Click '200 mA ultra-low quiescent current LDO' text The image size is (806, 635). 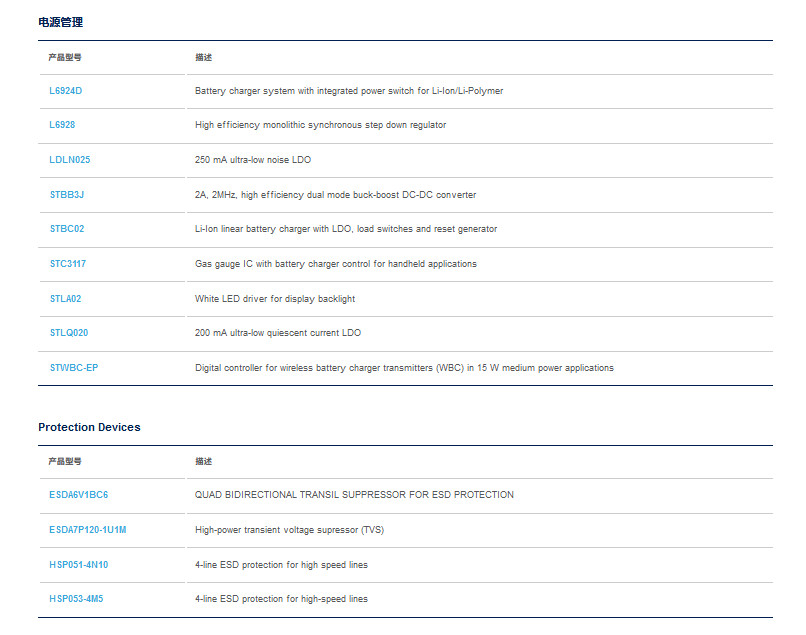pos(278,333)
